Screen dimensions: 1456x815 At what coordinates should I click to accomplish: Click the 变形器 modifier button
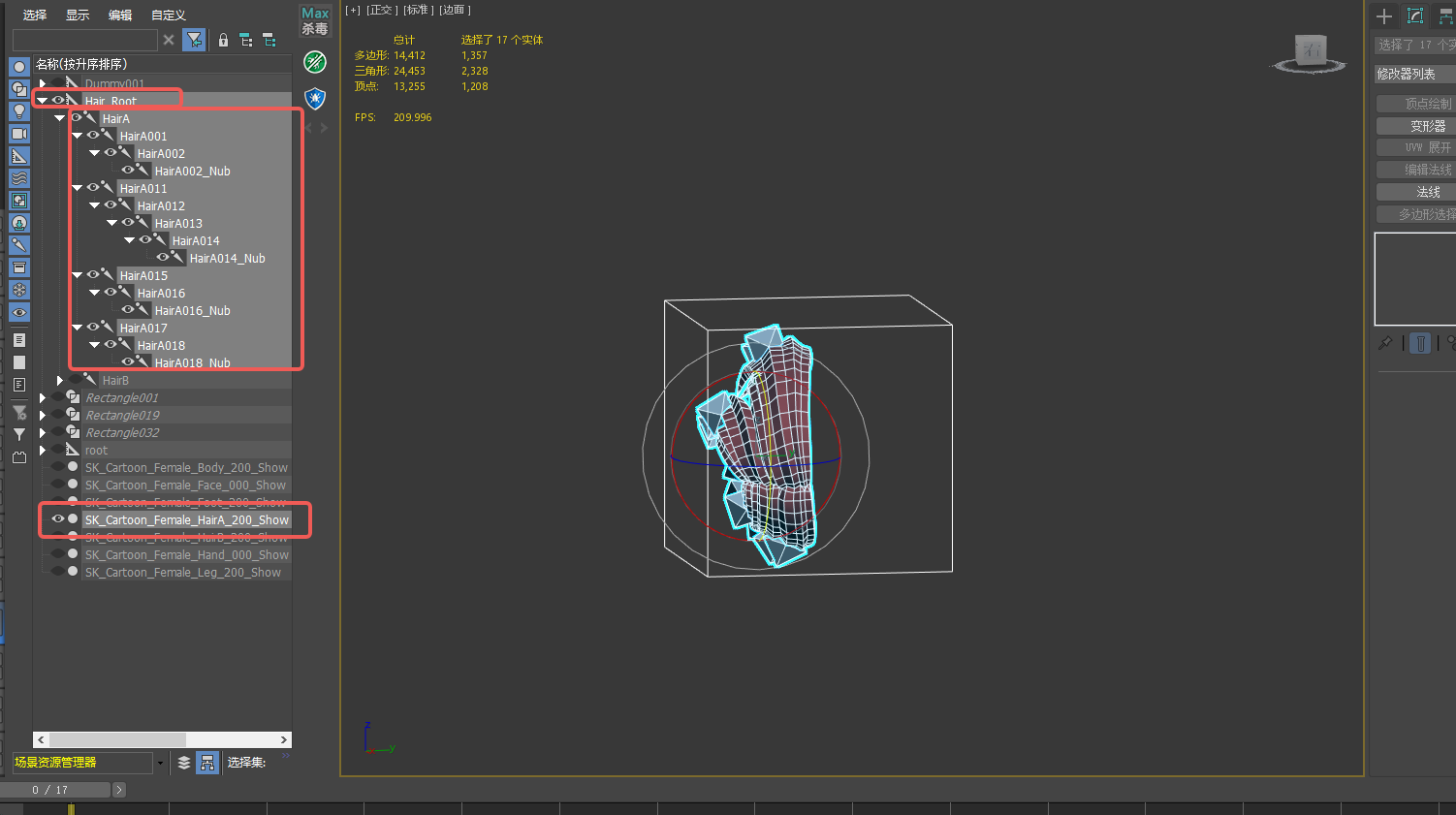point(1415,126)
